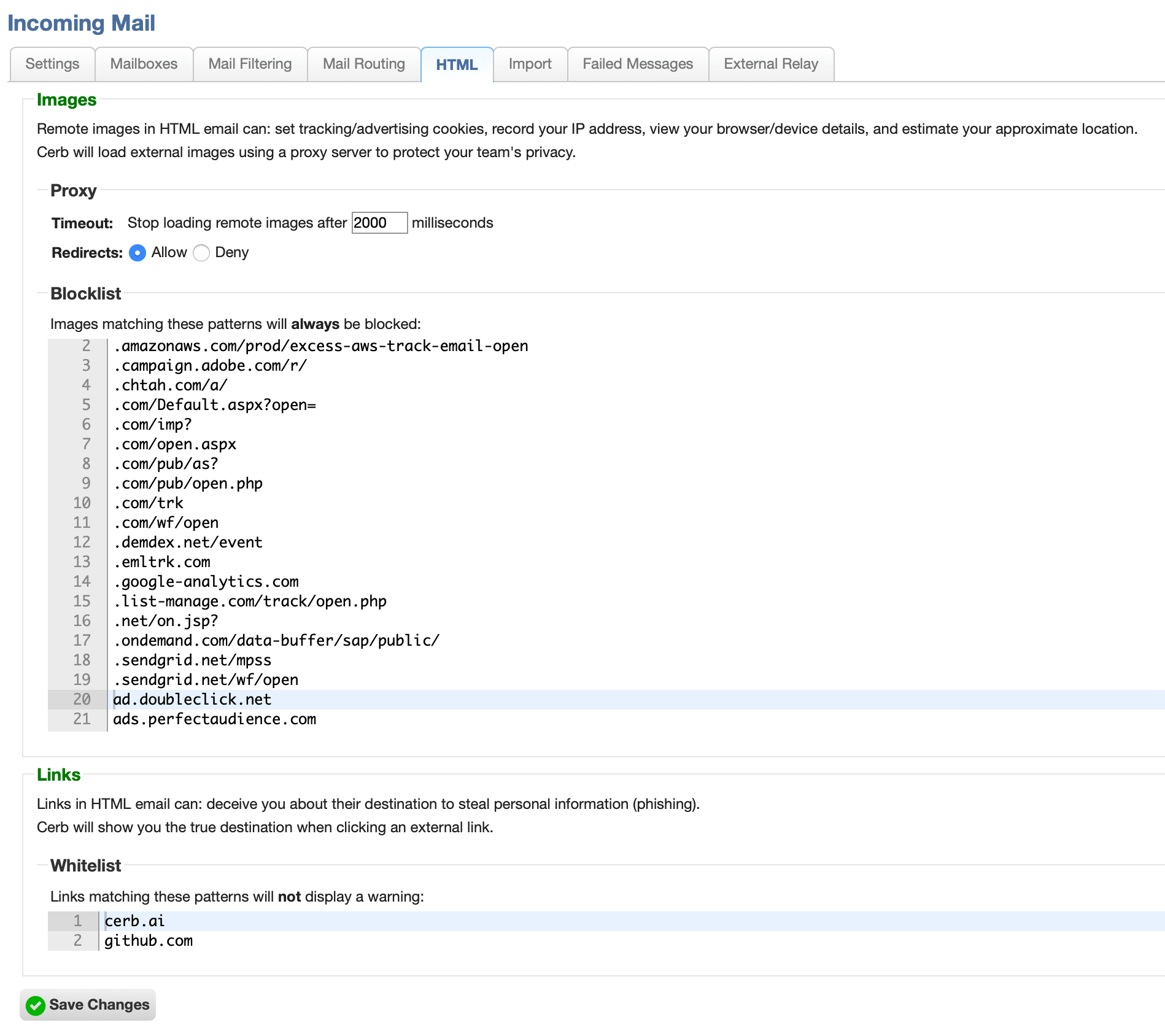Image resolution: width=1165 pixels, height=1036 pixels.
Task: Click line number 10 in blocklist gutter
Action: tap(82, 503)
